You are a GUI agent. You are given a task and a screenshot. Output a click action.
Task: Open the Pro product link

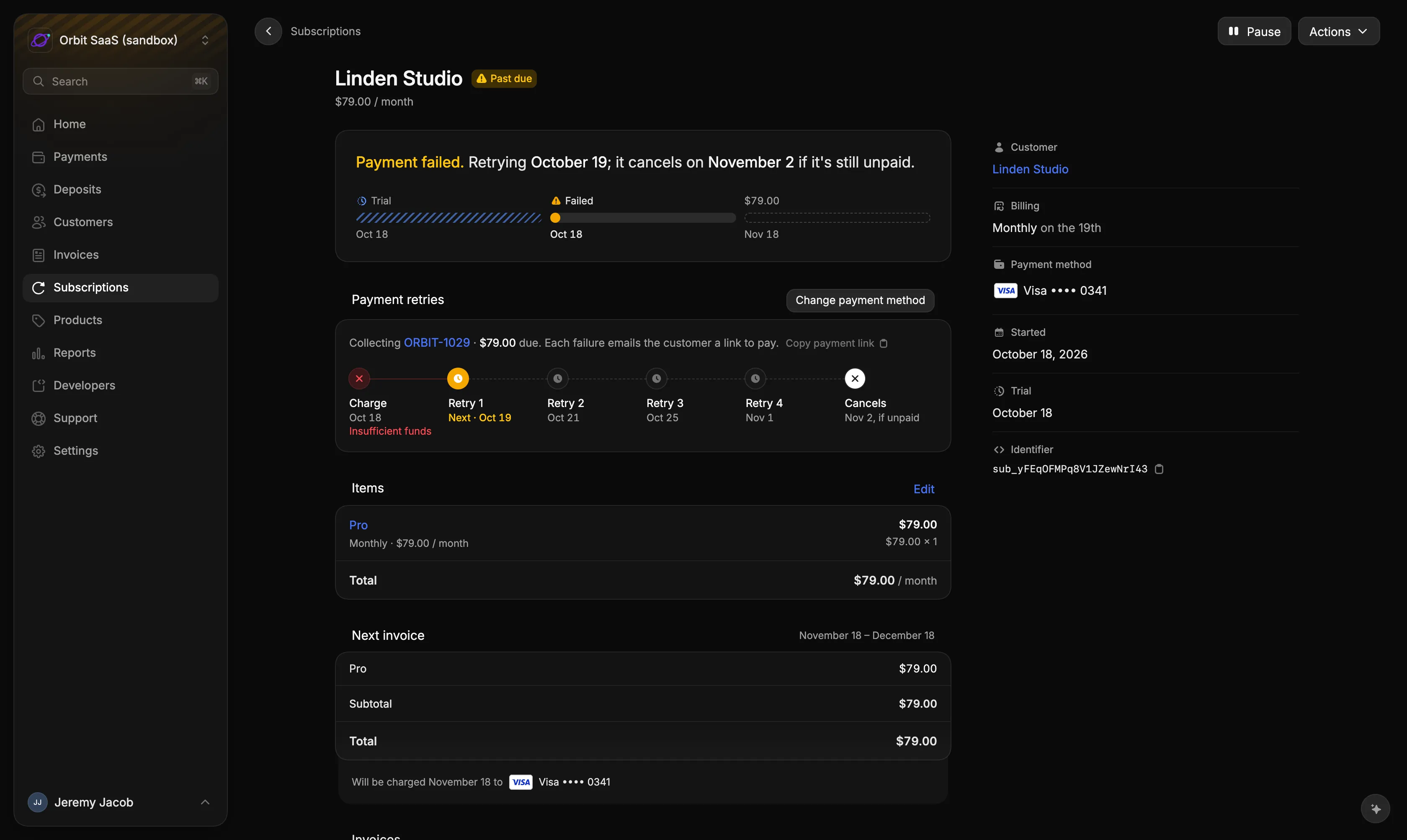point(358,525)
